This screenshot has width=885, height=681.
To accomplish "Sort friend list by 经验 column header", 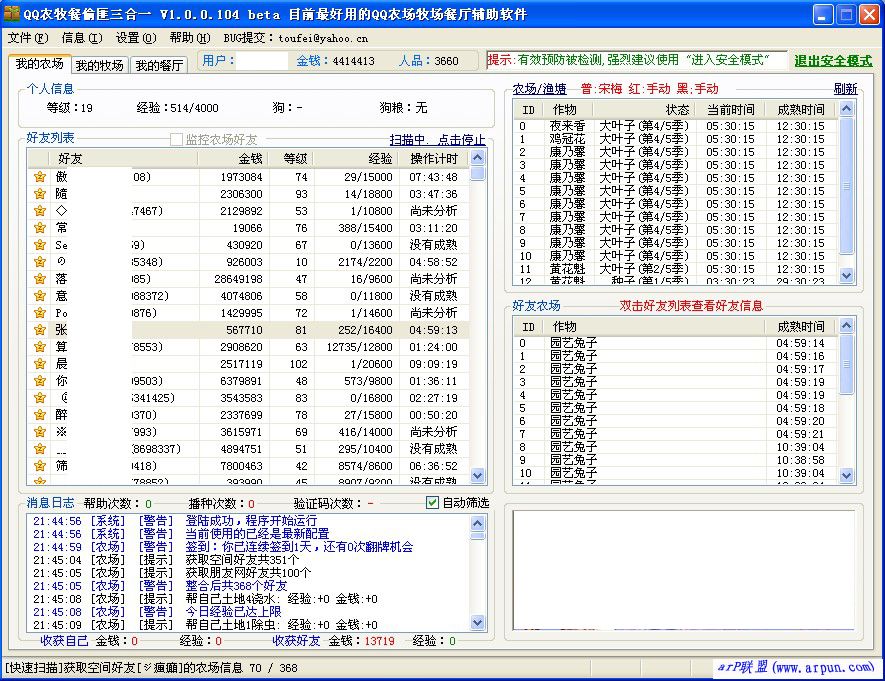I will click(x=357, y=159).
